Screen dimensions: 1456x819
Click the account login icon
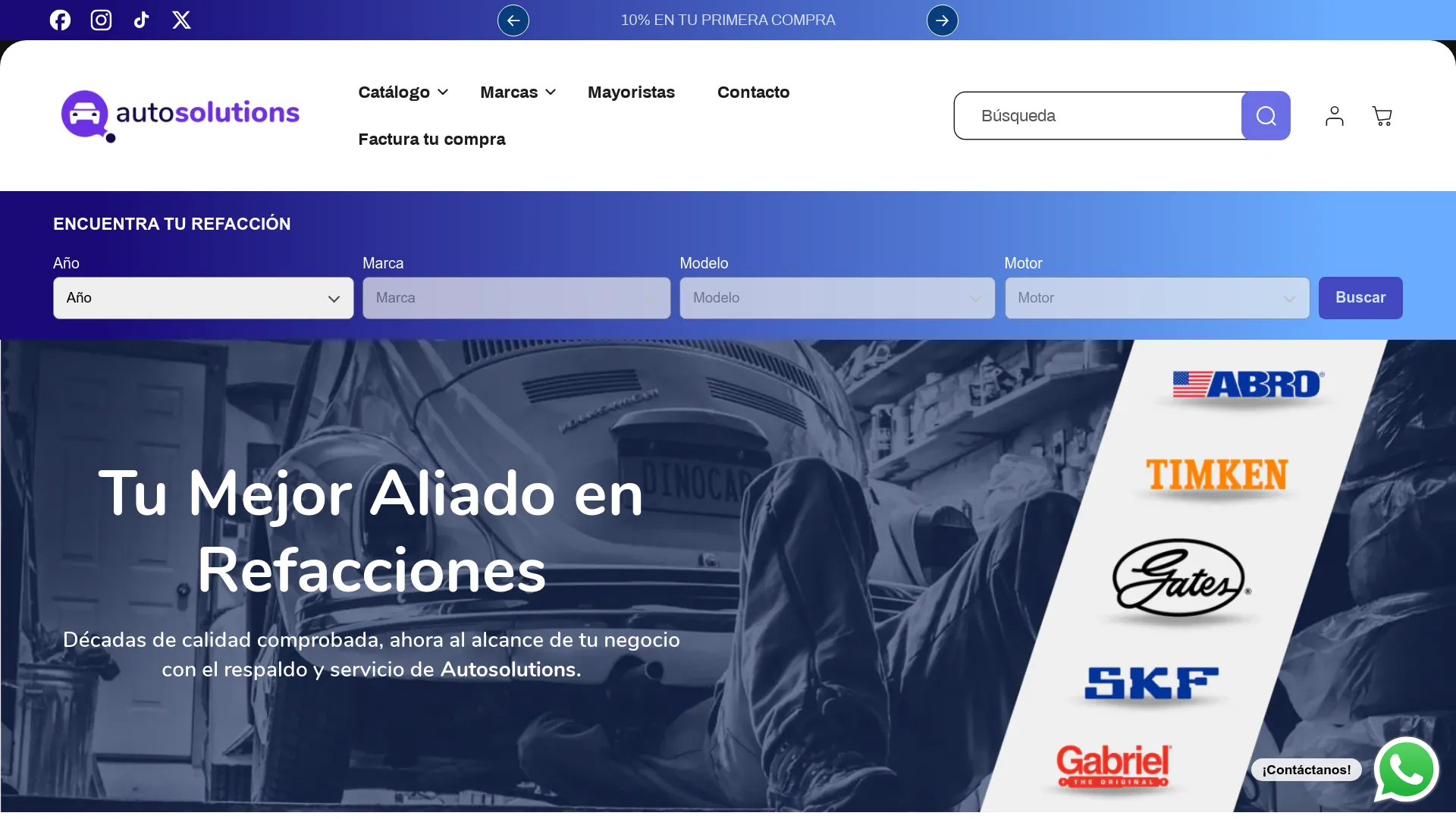(x=1334, y=115)
